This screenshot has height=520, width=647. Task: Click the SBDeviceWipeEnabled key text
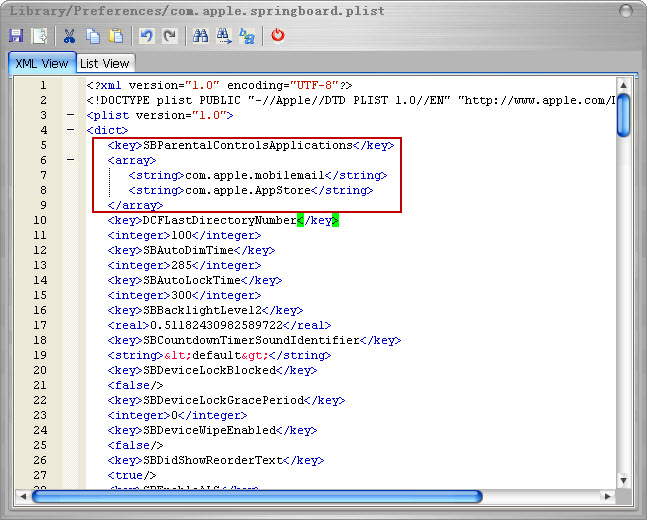(209, 430)
